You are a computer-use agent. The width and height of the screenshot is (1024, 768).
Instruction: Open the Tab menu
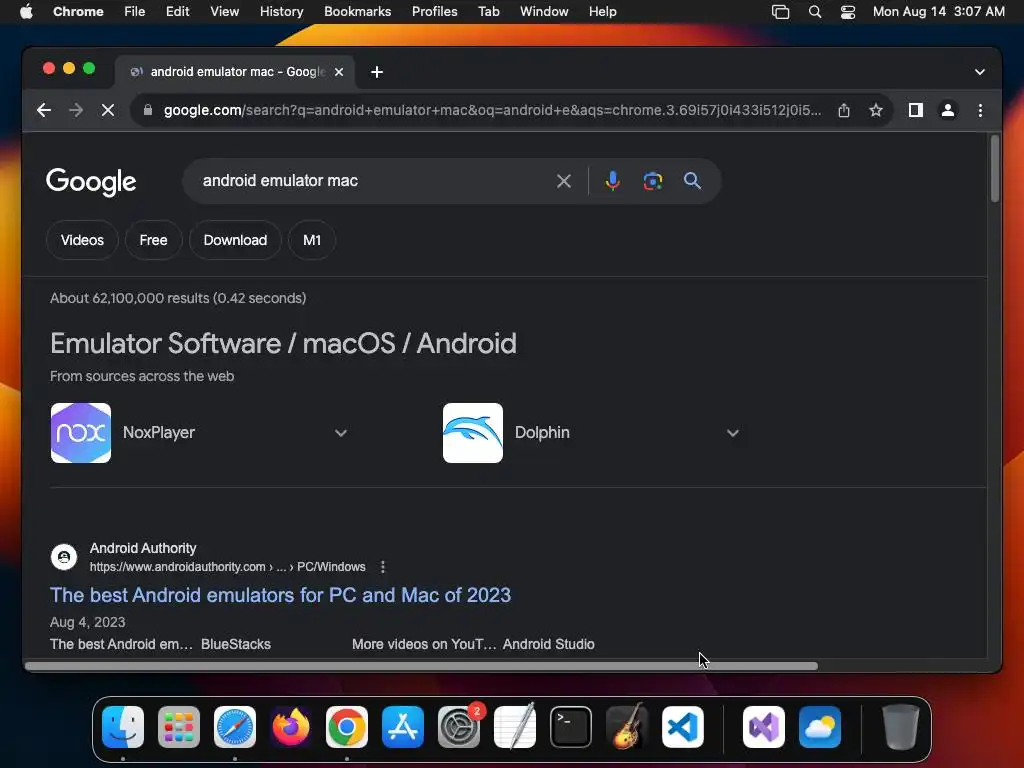[x=488, y=11]
